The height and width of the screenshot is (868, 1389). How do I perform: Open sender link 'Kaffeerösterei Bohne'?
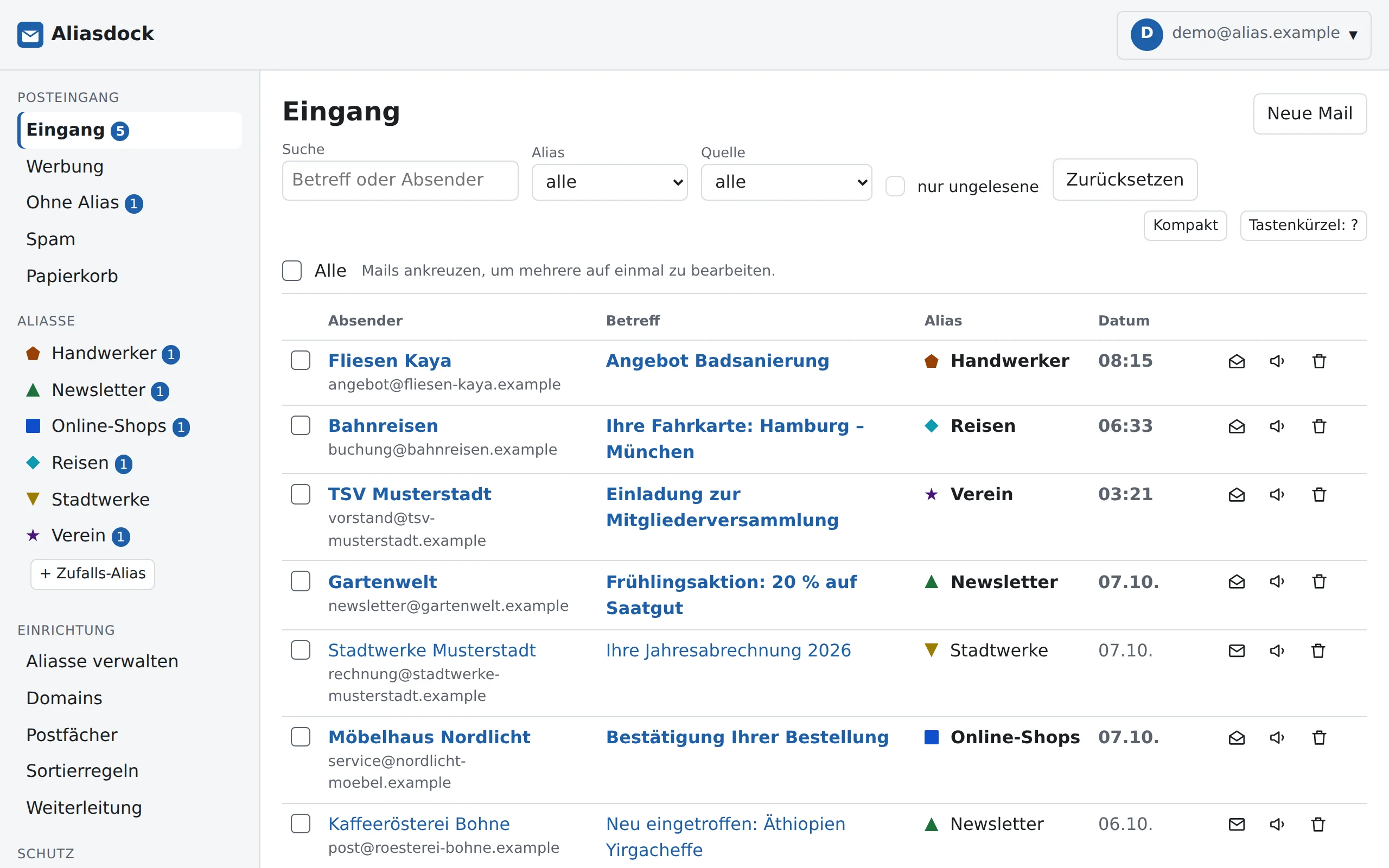point(418,824)
